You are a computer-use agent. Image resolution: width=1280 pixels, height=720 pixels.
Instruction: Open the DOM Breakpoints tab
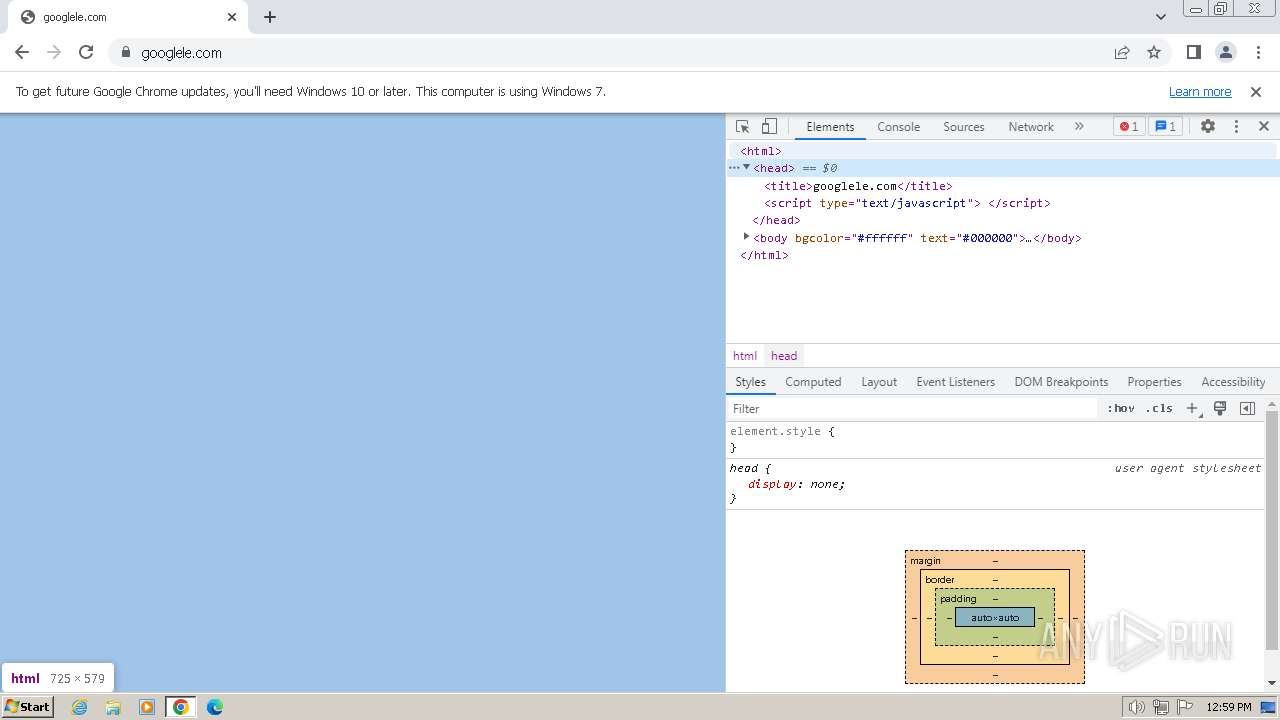pos(1061,382)
